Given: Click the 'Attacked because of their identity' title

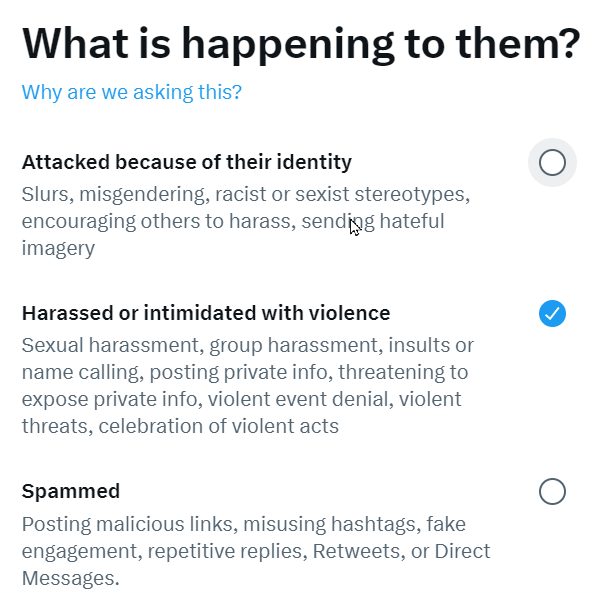Looking at the screenshot, I should pos(187,163).
